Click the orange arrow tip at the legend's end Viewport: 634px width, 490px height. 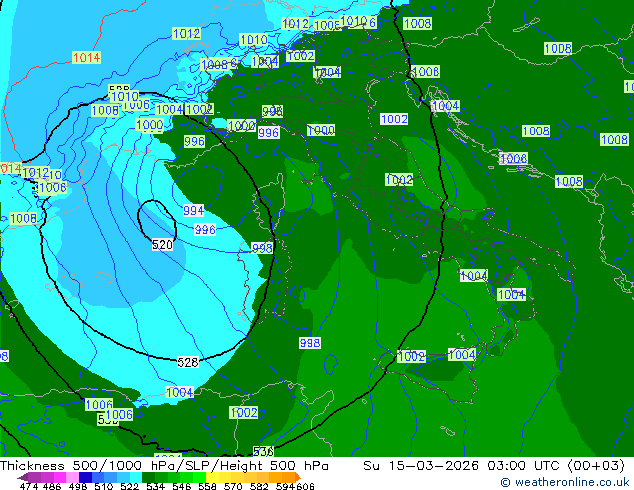click(298, 477)
